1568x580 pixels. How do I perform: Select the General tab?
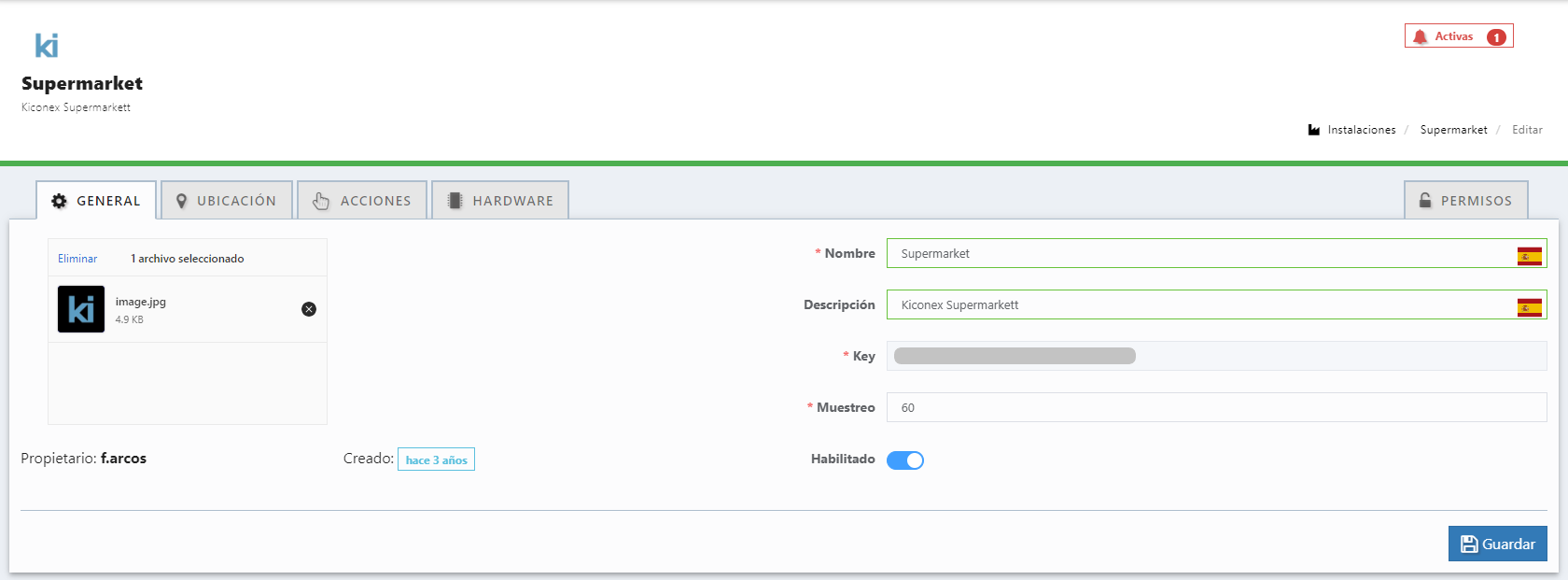[96, 201]
